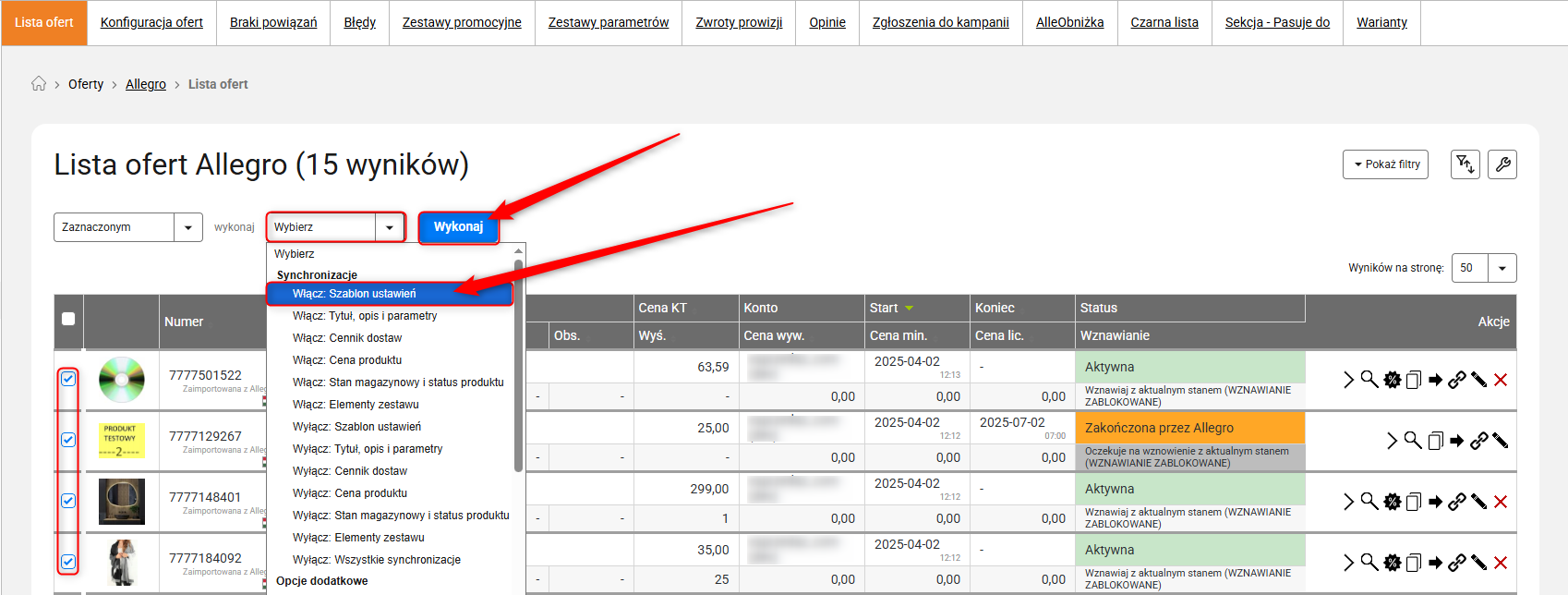Image resolution: width=1568 pixels, height=595 pixels.
Task: Click magnifier icon for offer 7777501522
Action: coord(1369,379)
